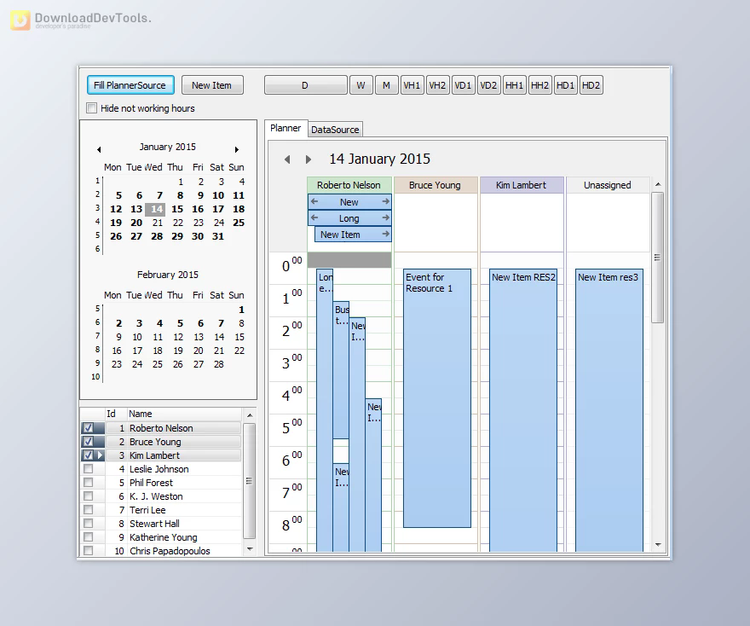Check K. J. Weston resource
The width and height of the screenshot is (750, 626).
[x=88, y=496]
